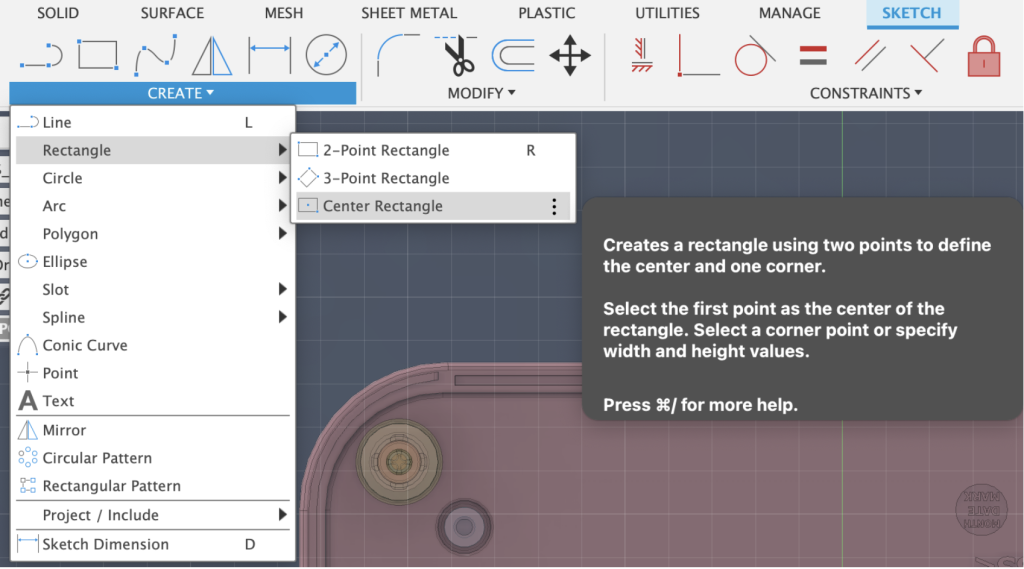1024x569 pixels.
Task: Choose Point from the Create menu
Action: click(153, 373)
